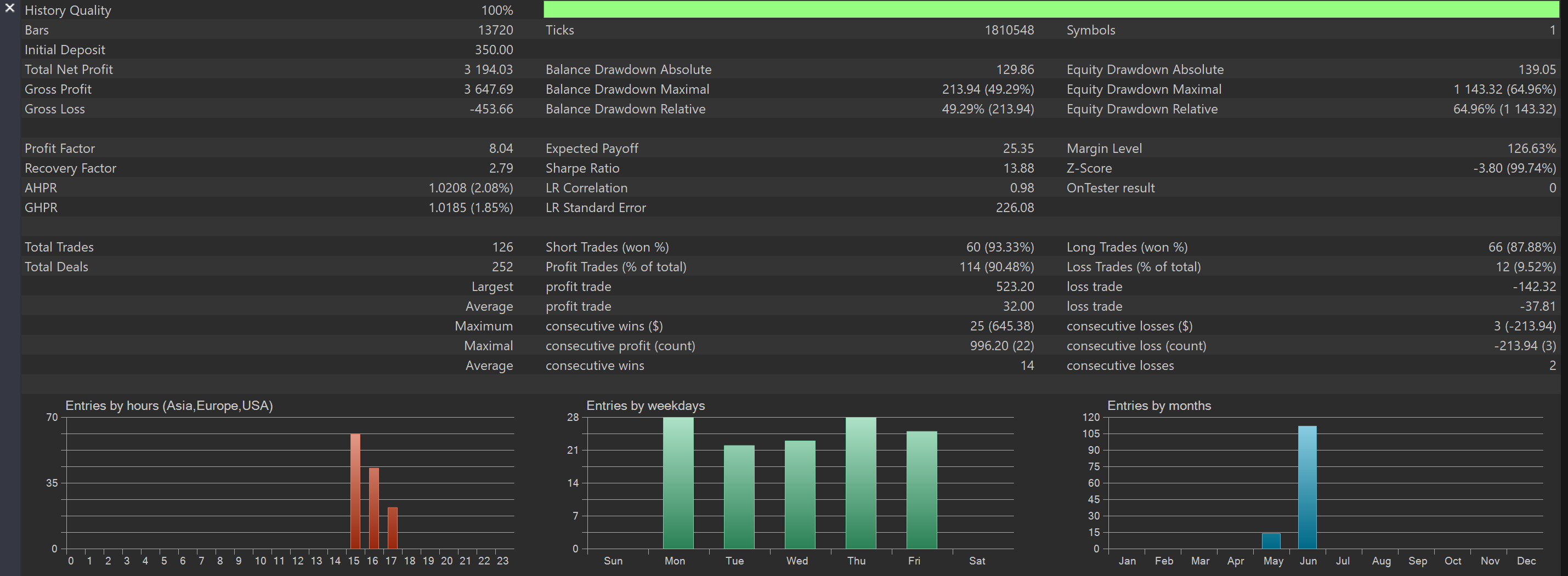Click the June bar in months chart
Viewport: 1568px width, 576px height.
(1307, 487)
